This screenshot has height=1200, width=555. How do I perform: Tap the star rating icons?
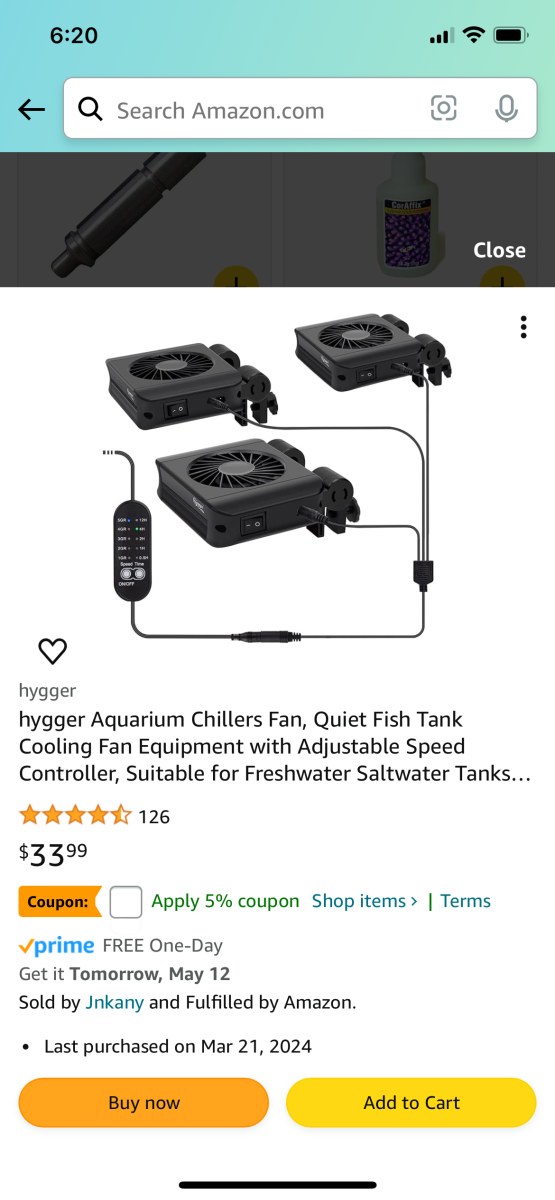[75, 815]
